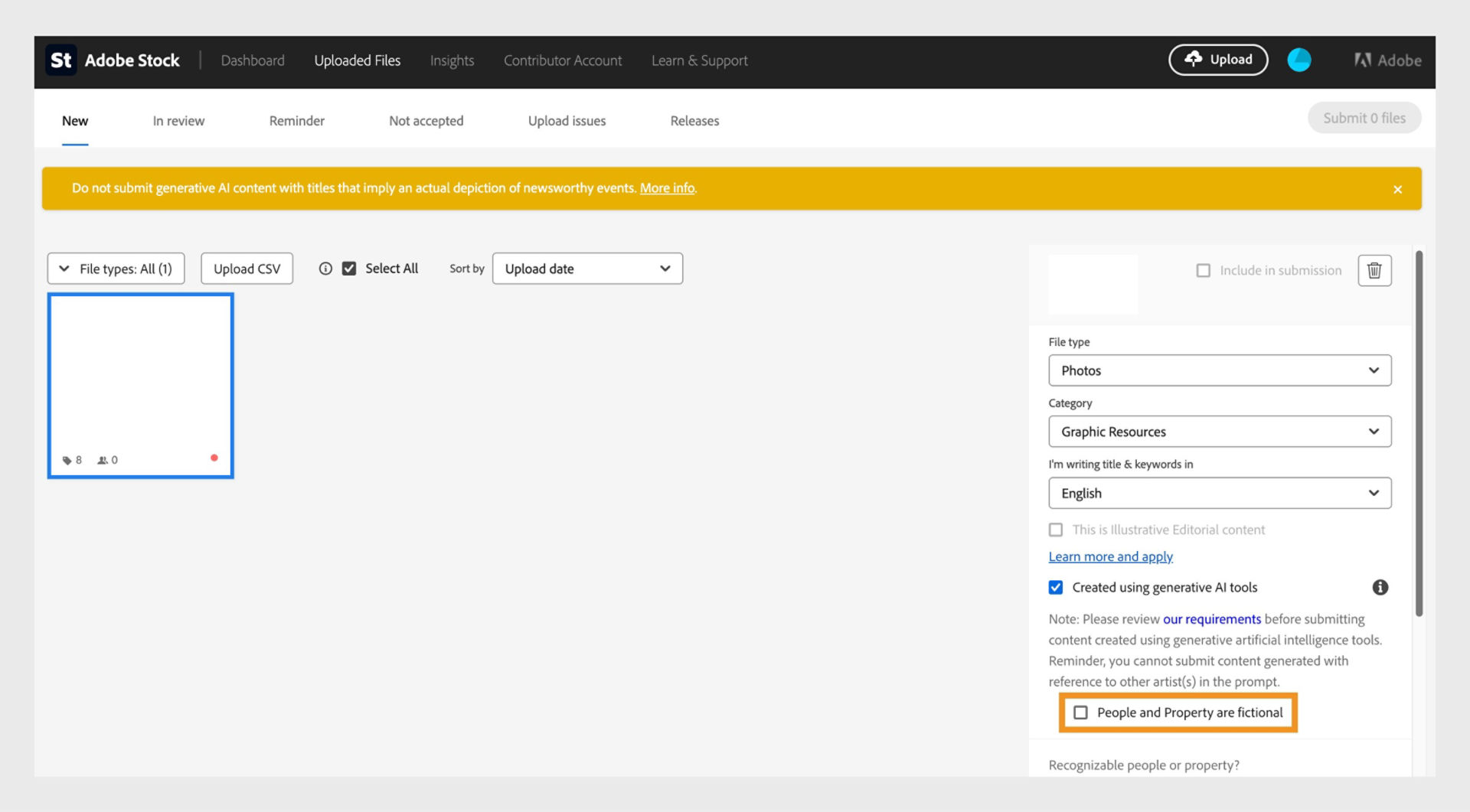The width and height of the screenshot is (1470, 812).
Task: Dismiss the yellow warning banner
Action: click(x=1397, y=189)
